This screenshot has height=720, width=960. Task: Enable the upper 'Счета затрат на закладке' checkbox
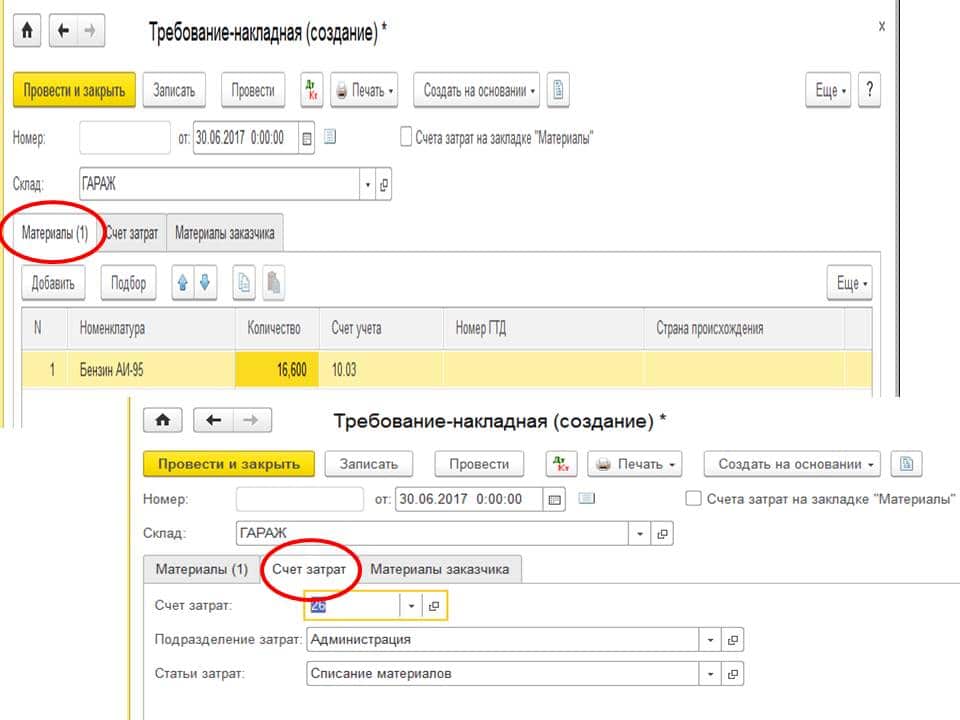pos(406,138)
